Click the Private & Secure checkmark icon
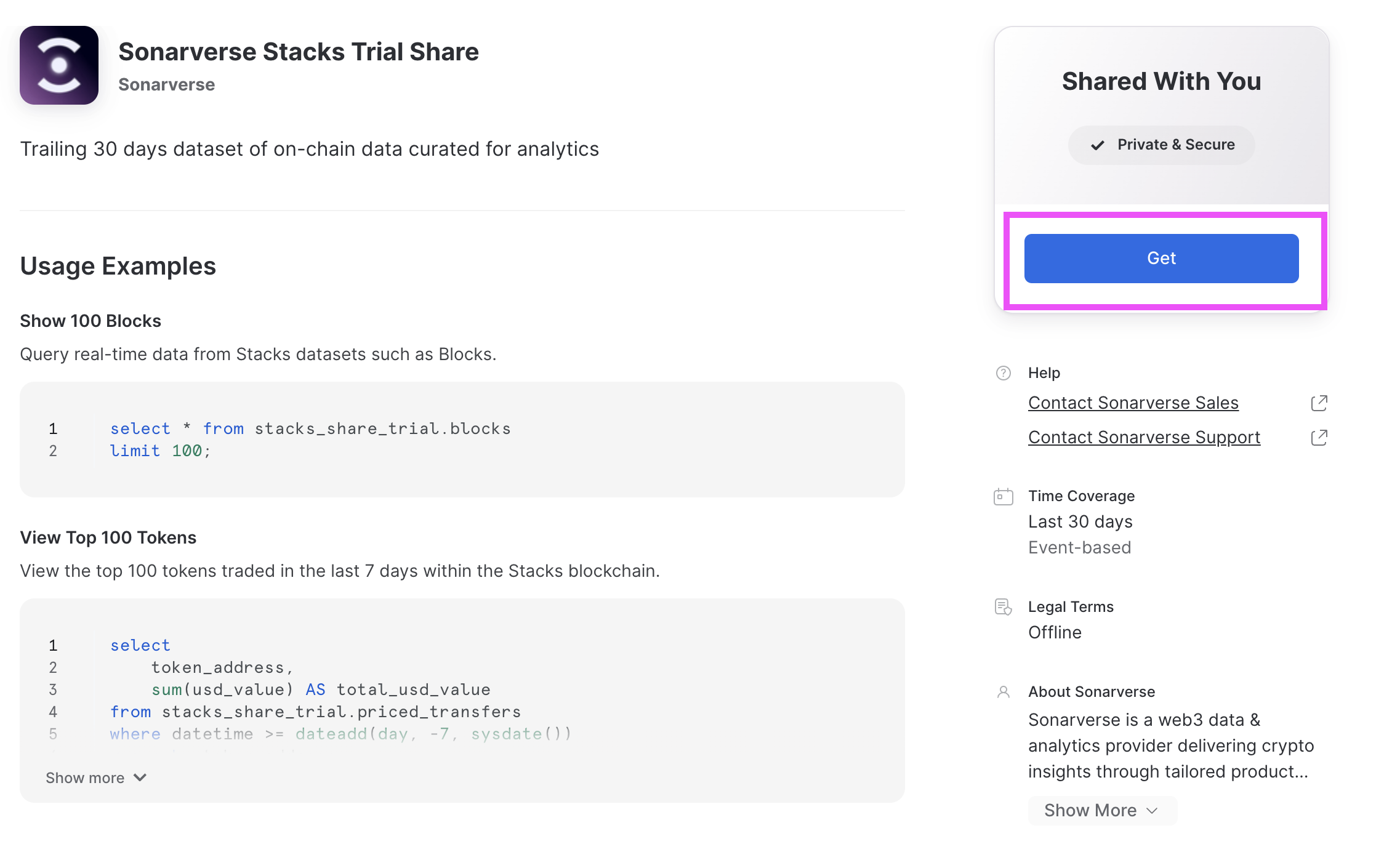Screen dimensions: 1400x852 pos(1097,145)
